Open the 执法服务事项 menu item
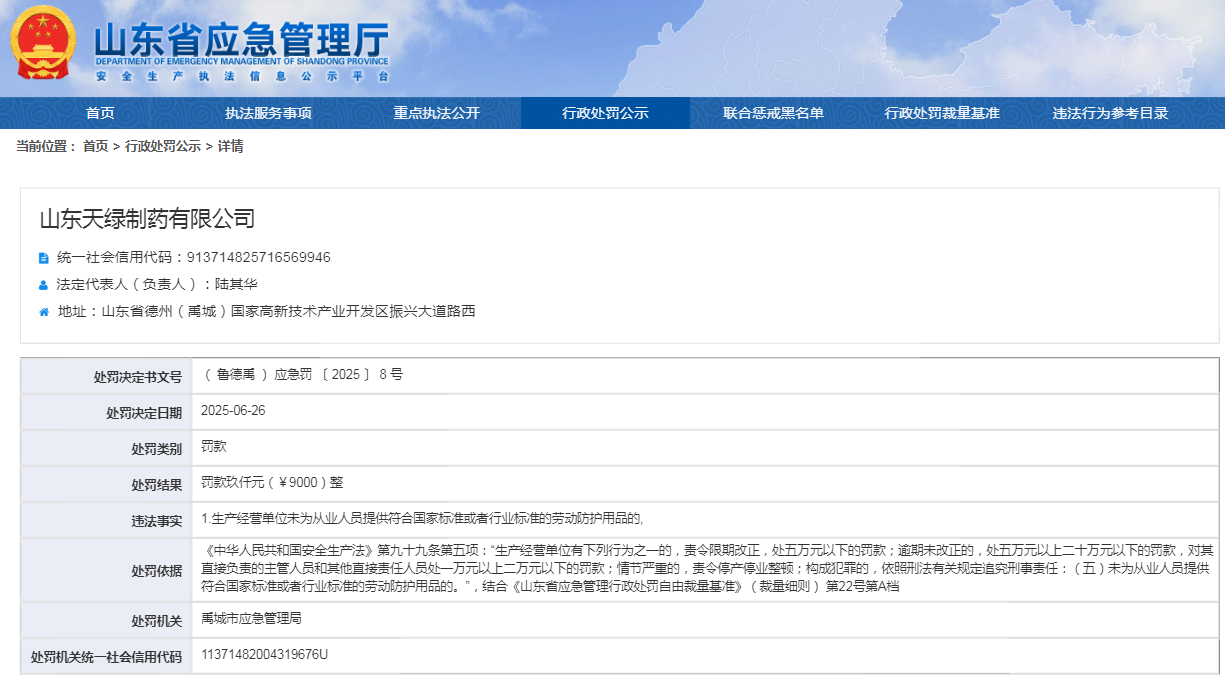 pos(268,113)
